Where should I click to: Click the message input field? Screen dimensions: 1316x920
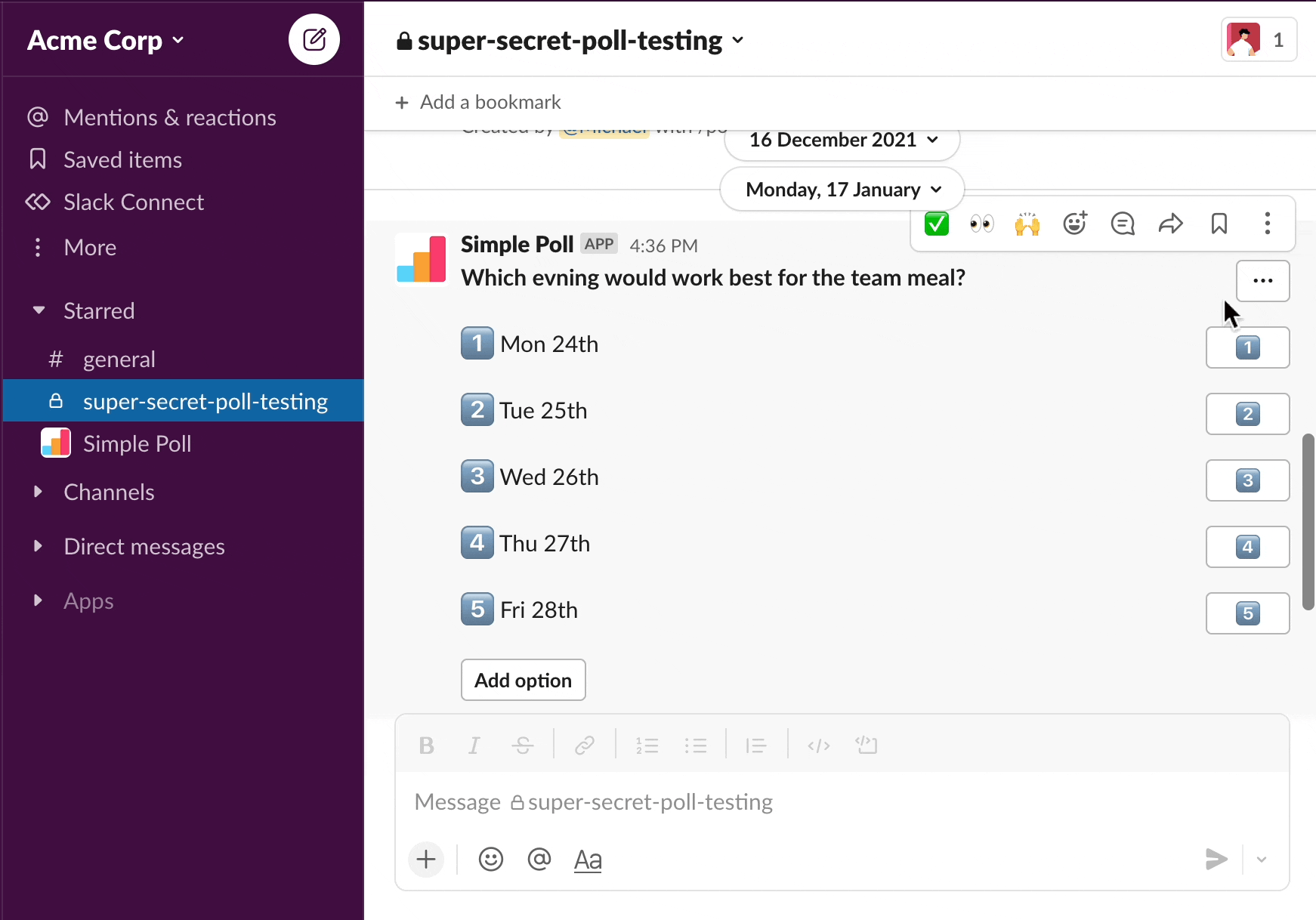(842, 801)
